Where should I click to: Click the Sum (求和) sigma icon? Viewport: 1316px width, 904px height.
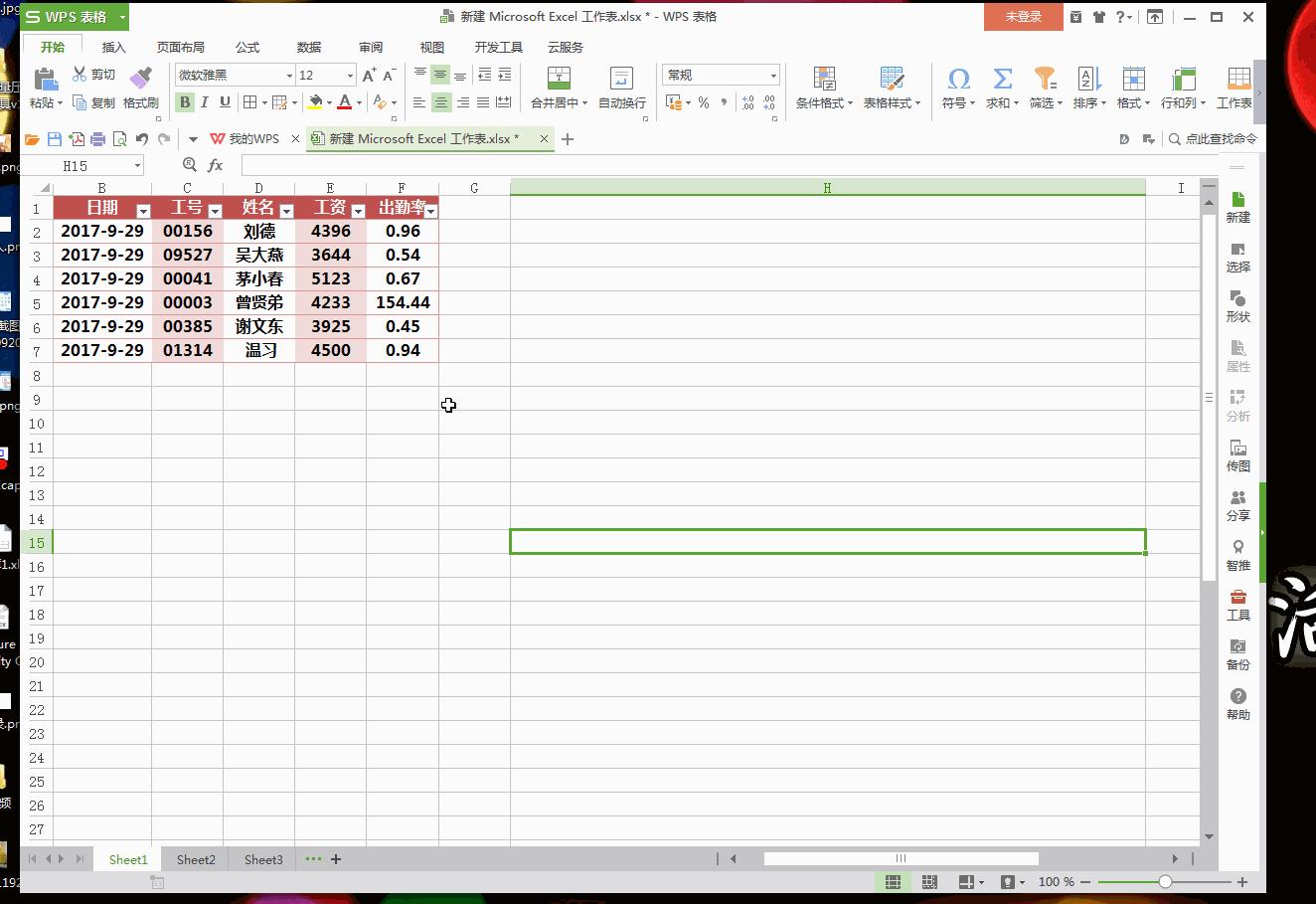1002,79
